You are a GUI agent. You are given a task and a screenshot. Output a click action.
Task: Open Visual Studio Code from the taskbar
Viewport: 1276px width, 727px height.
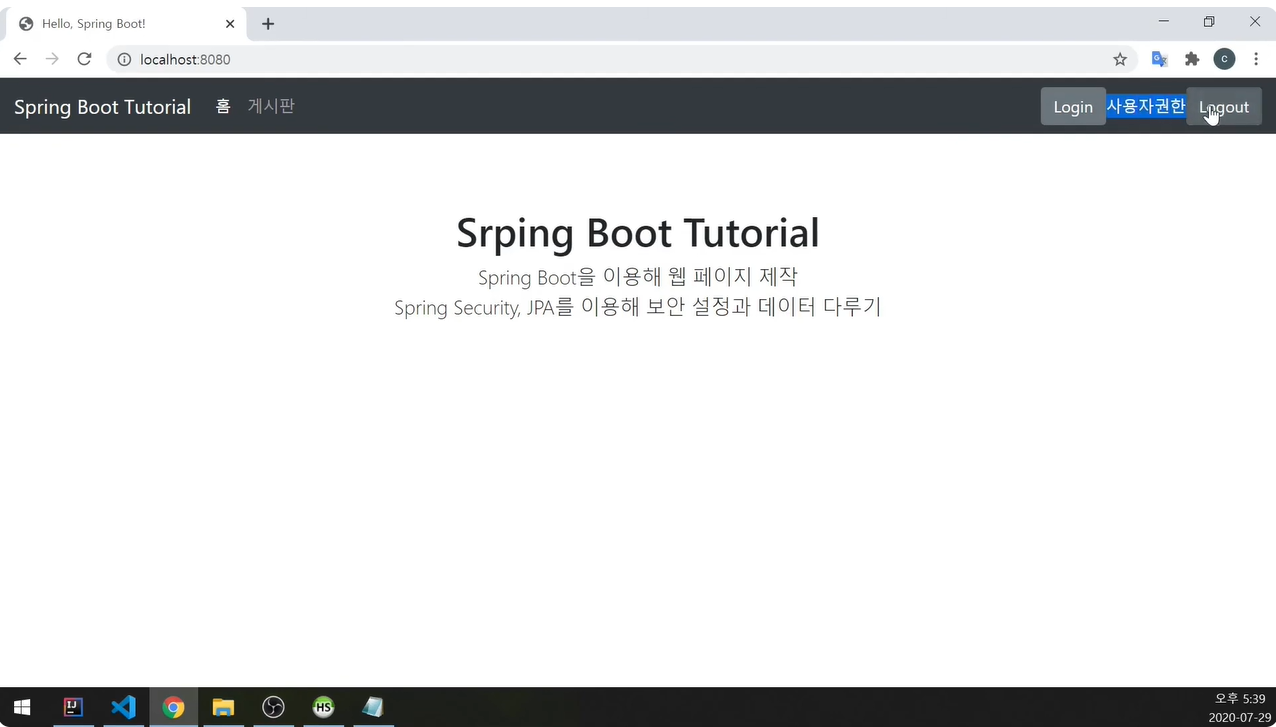123,707
